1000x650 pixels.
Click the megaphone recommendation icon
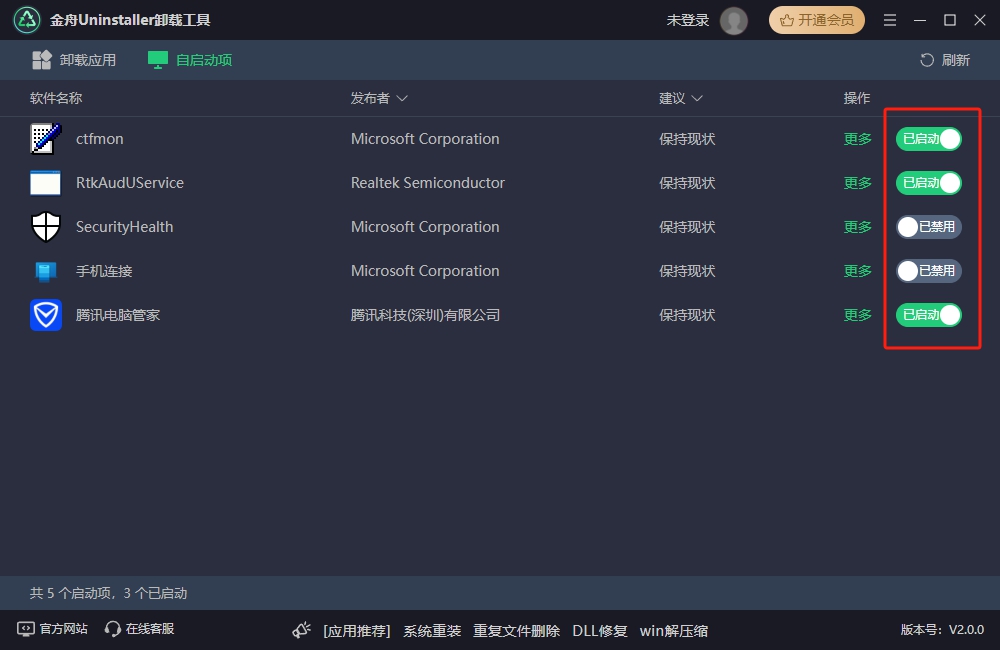(x=302, y=630)
